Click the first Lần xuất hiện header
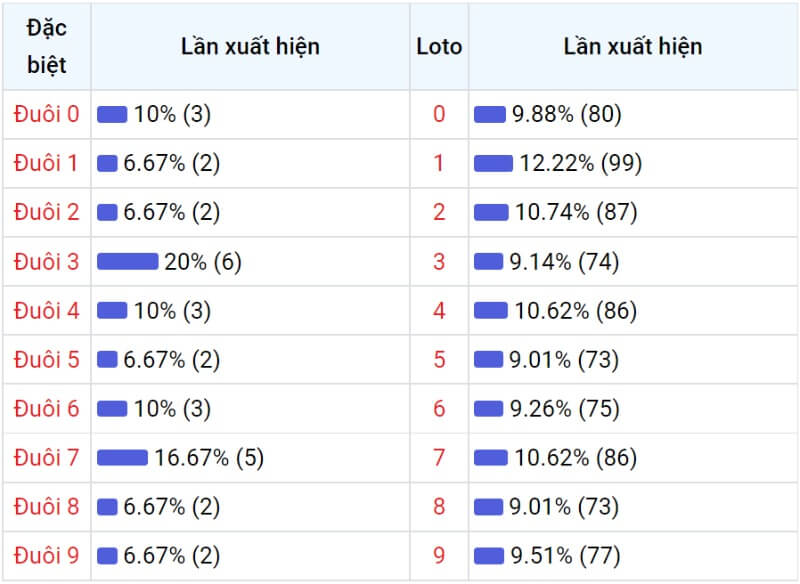800x584 pixels. click(251, 46)
